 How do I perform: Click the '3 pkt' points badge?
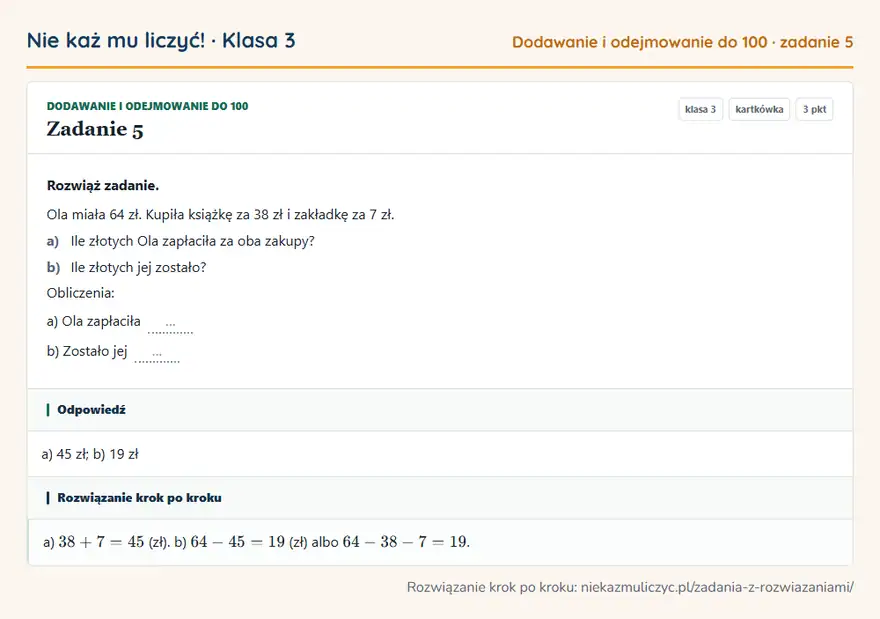click(814, 109)
